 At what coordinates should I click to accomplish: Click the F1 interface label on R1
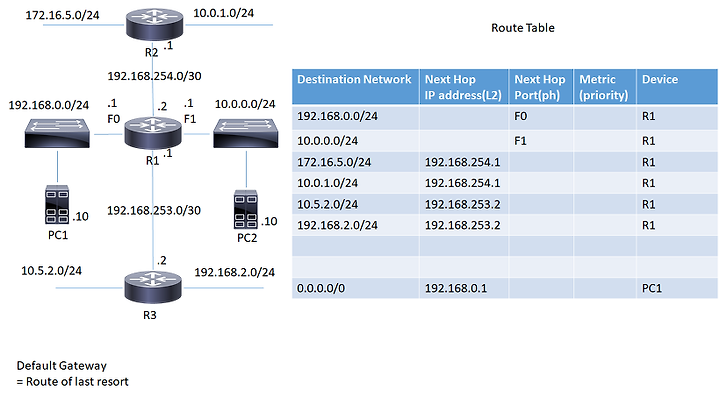click(x=190, y=119)
